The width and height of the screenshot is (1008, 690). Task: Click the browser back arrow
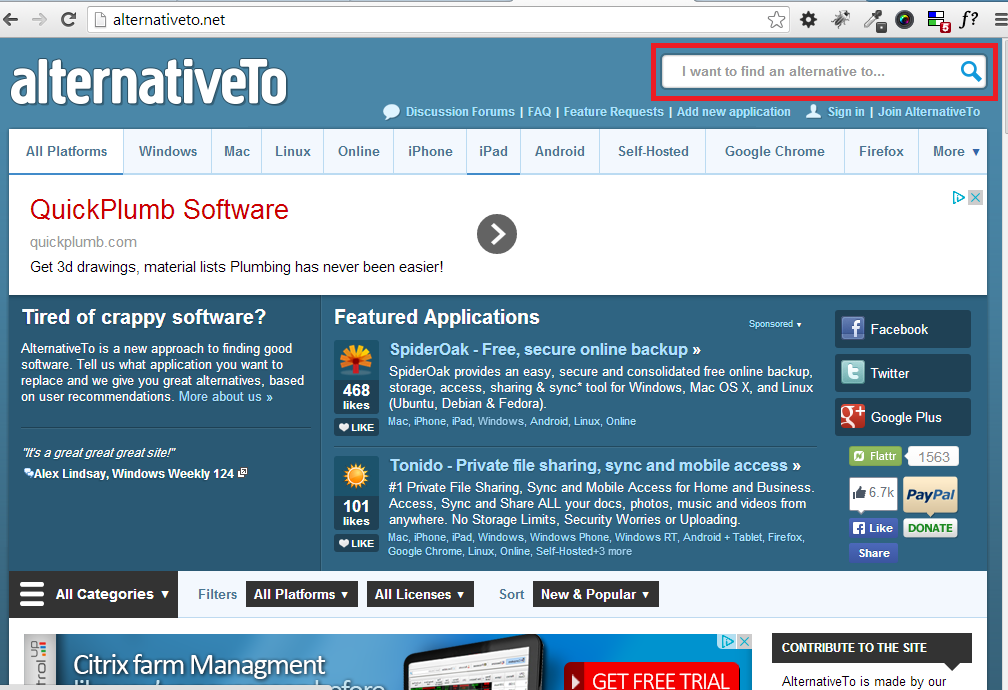point(11,20)
